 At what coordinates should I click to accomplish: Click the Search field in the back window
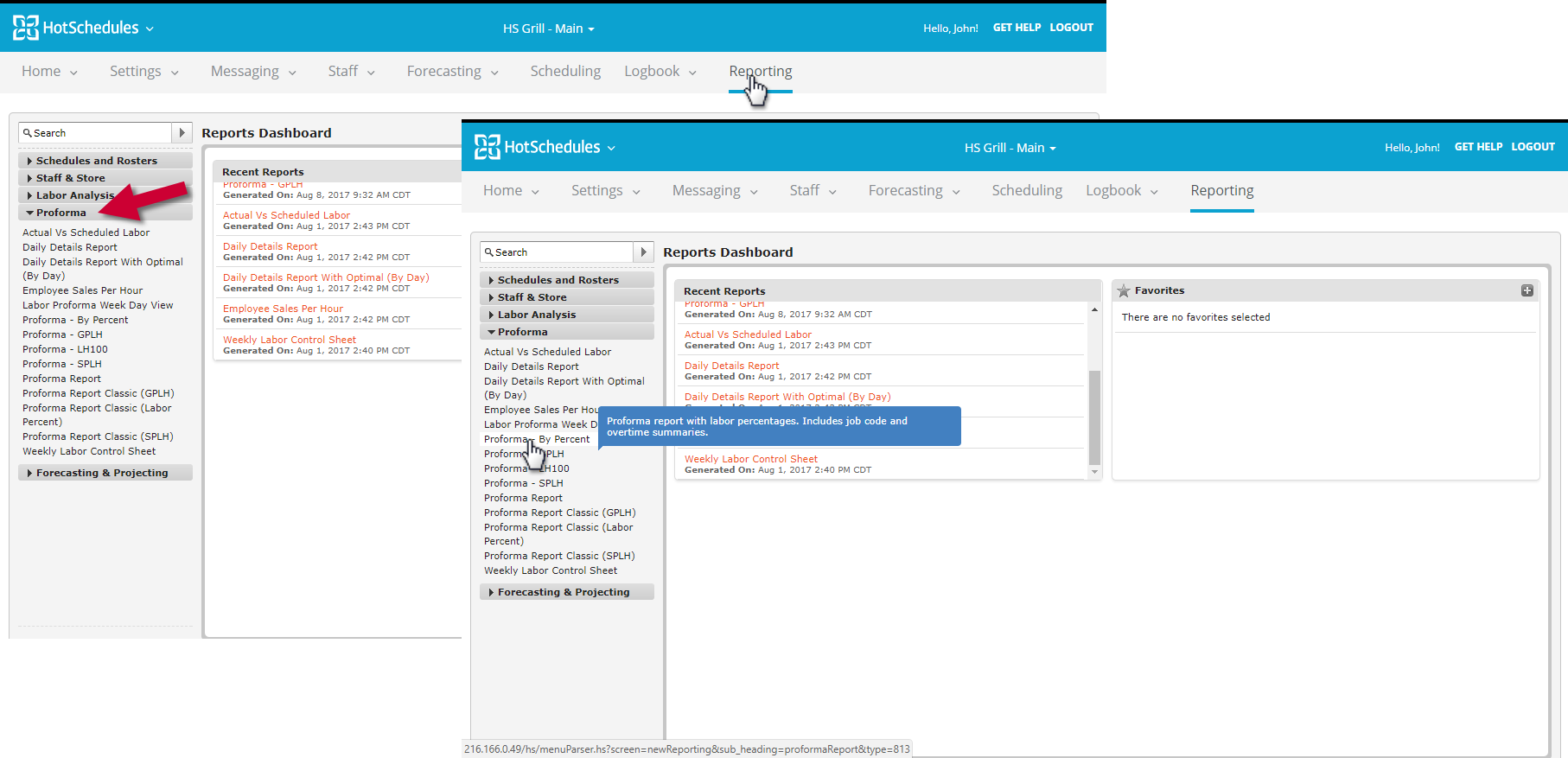[95, 132]
